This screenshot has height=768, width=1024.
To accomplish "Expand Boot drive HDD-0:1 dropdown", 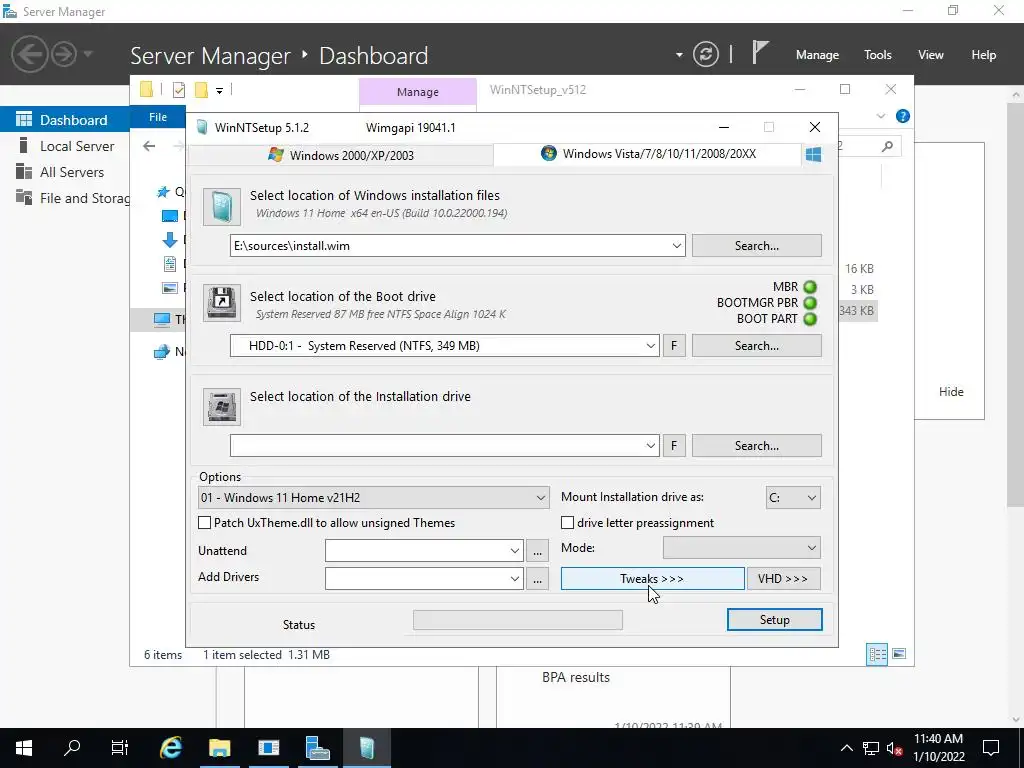I will coord(650,345).
